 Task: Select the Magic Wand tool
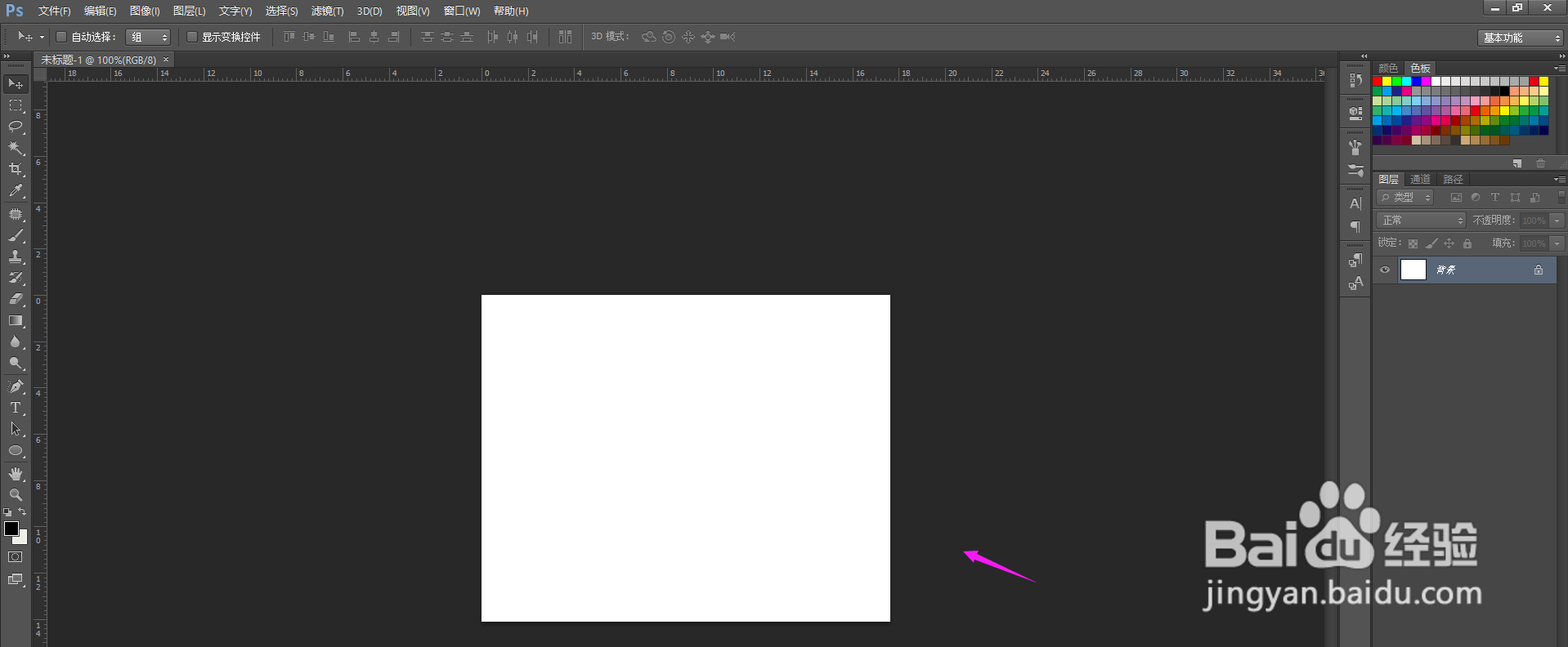point(16,148)
